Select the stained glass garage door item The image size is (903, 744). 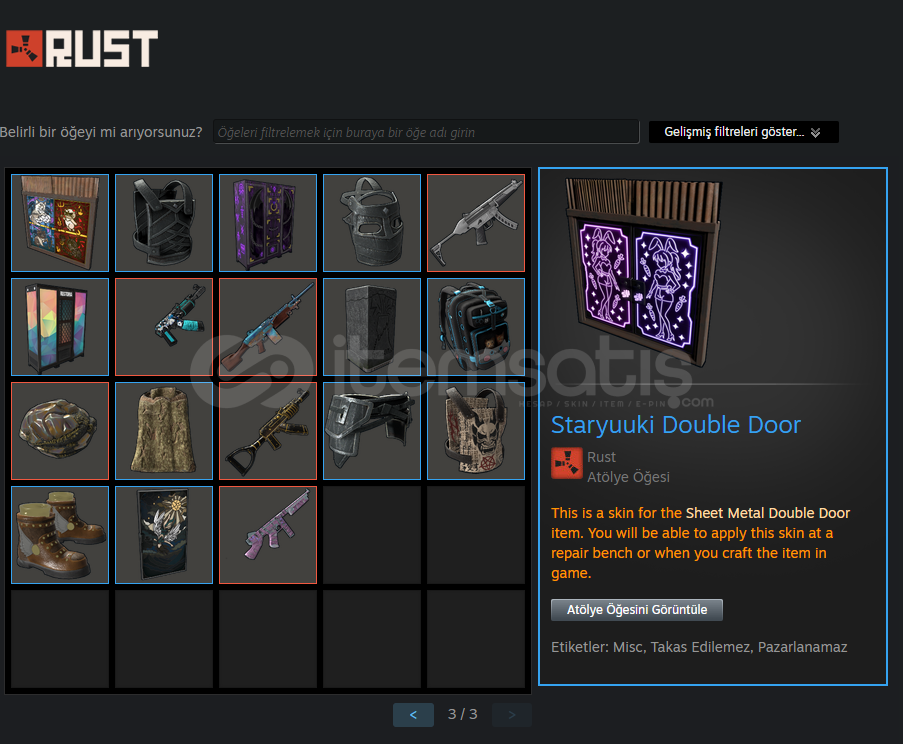click(x=60, y=223)
